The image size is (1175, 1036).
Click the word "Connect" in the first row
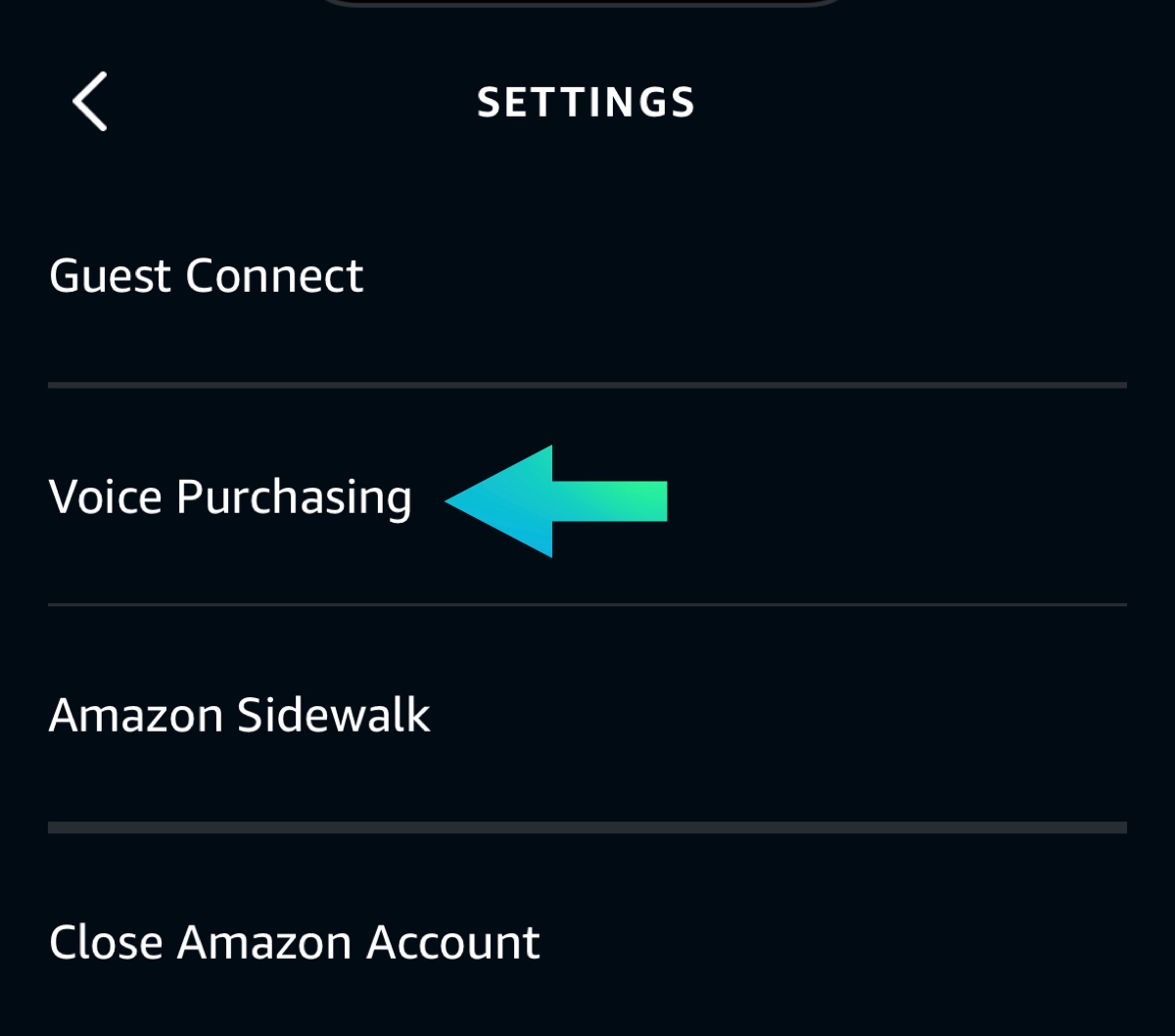pyautogui.click(x=274, y=276)
